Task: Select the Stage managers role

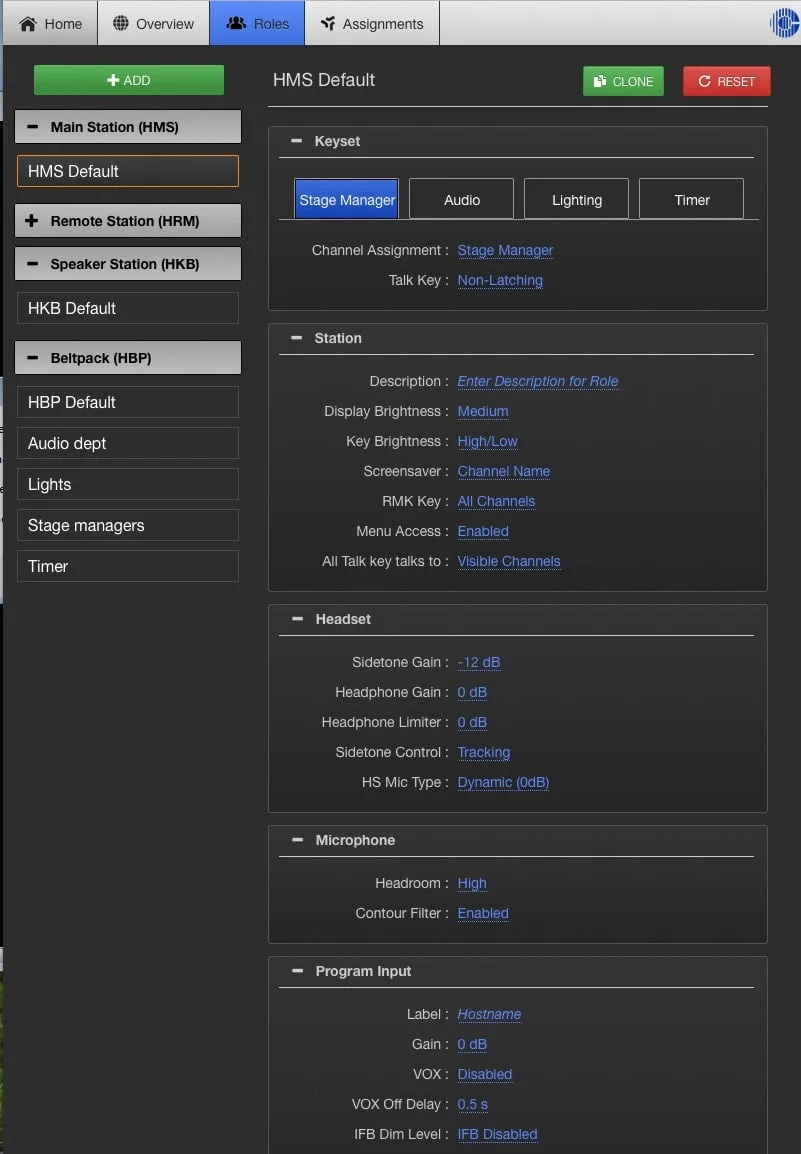Action: [x=128, y=525]
